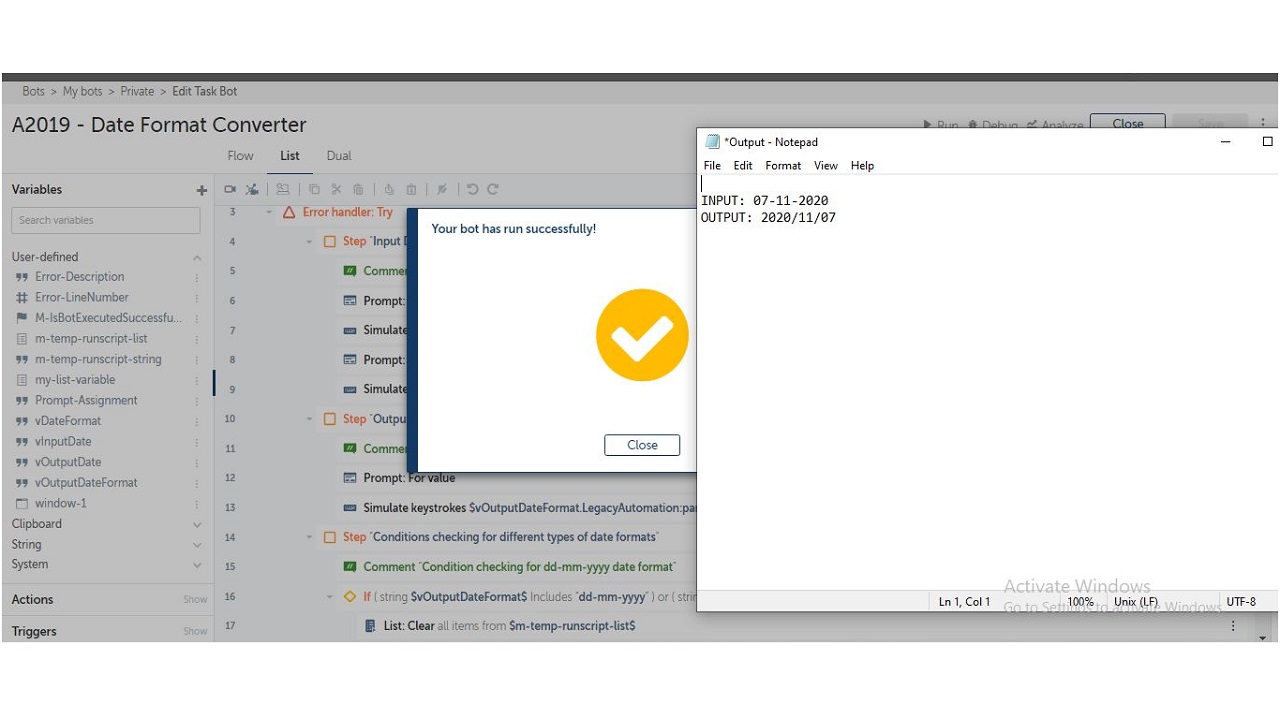
Task: Switch to the List view tab
Action: [290, 156]
